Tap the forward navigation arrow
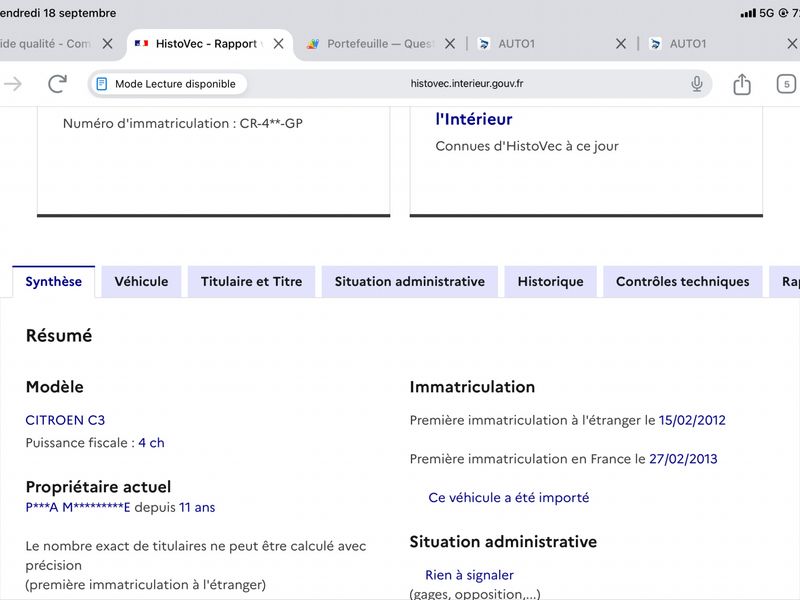The width and height of the screenshot is (800, 600). 13,84
